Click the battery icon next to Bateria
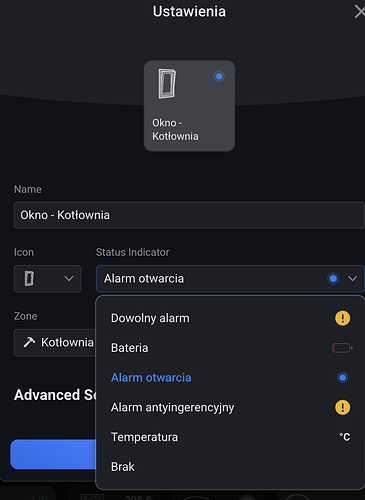 pyautogui.click(x=342, y=348)
